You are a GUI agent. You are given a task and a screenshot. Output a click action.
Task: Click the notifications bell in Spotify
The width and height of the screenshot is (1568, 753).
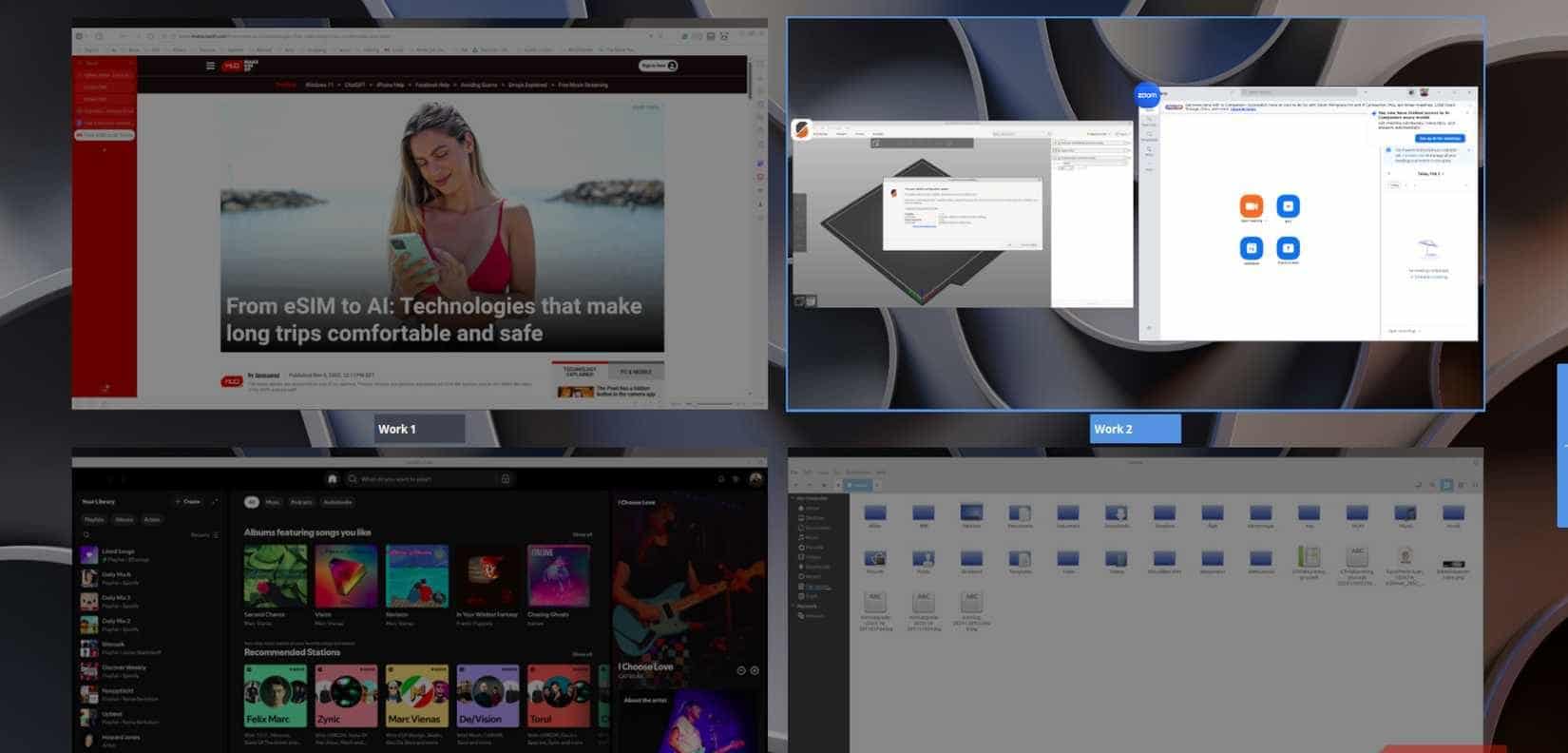point(721,479)
